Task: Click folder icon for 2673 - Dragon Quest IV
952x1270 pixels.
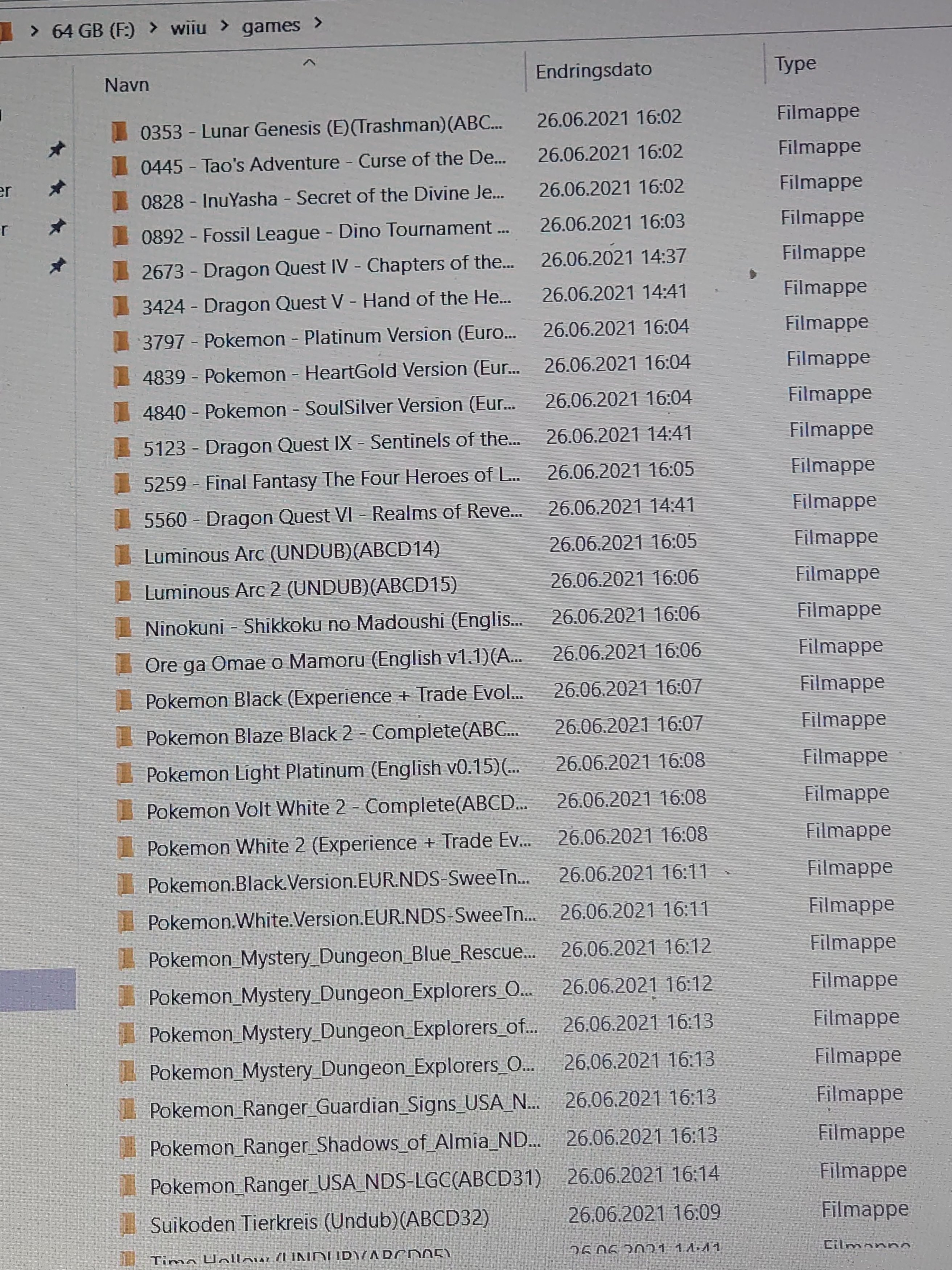Action: pyautogui.click(x=120, y=270)
